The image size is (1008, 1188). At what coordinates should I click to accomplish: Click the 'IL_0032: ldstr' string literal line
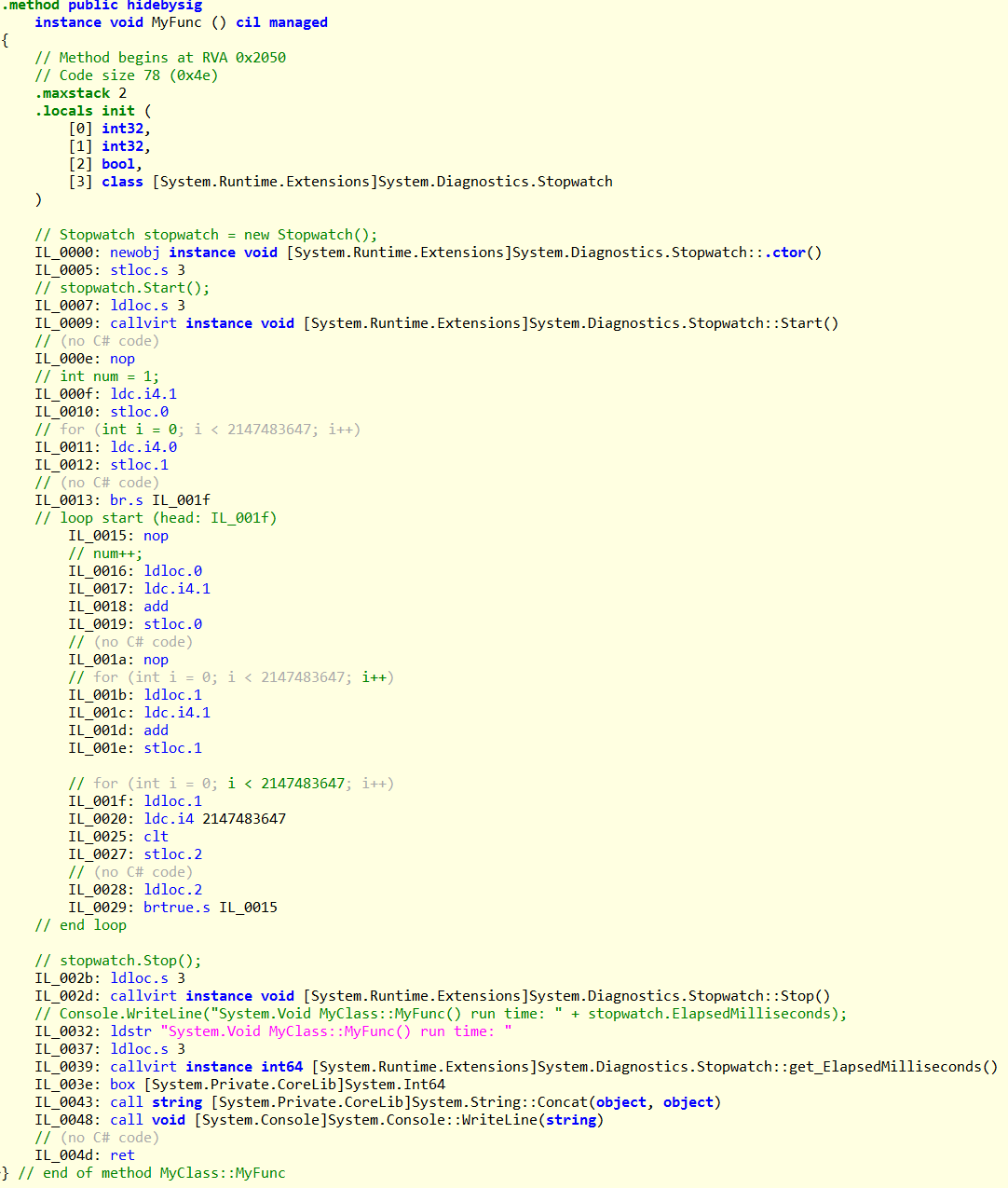point(273,1031)
